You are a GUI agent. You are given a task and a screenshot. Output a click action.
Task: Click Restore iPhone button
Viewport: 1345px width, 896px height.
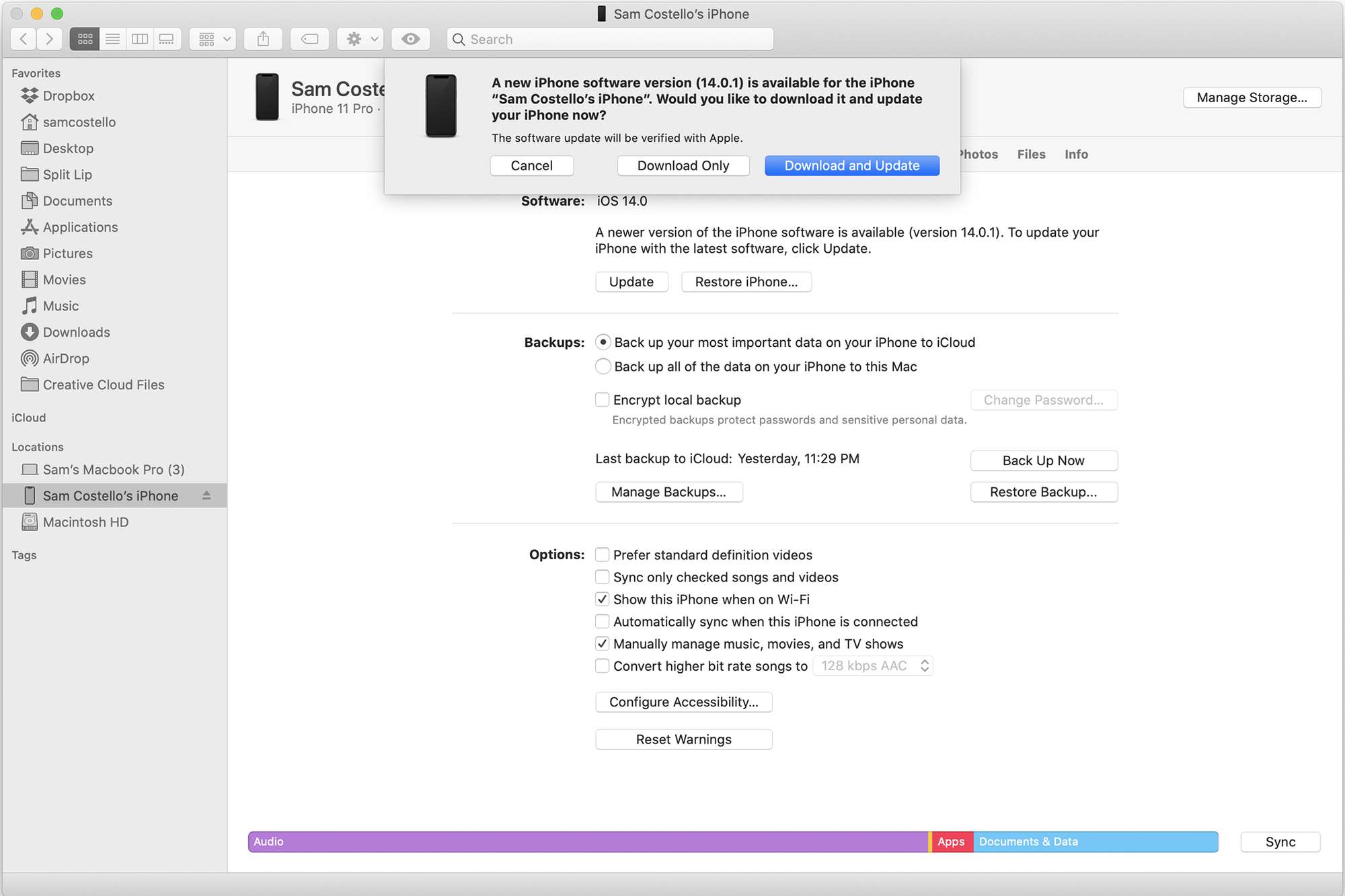click(x=746, y=282)
